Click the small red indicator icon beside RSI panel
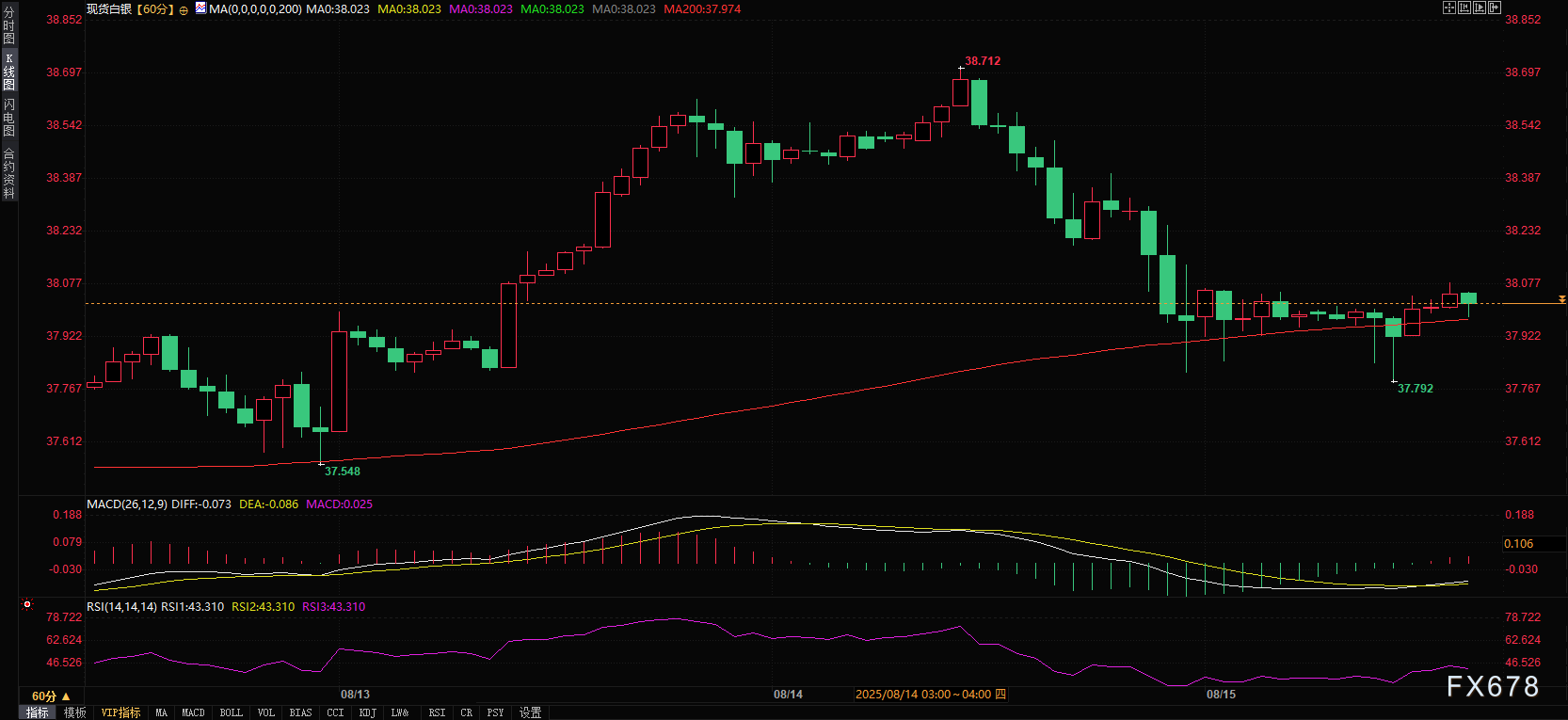 (27, 604)
